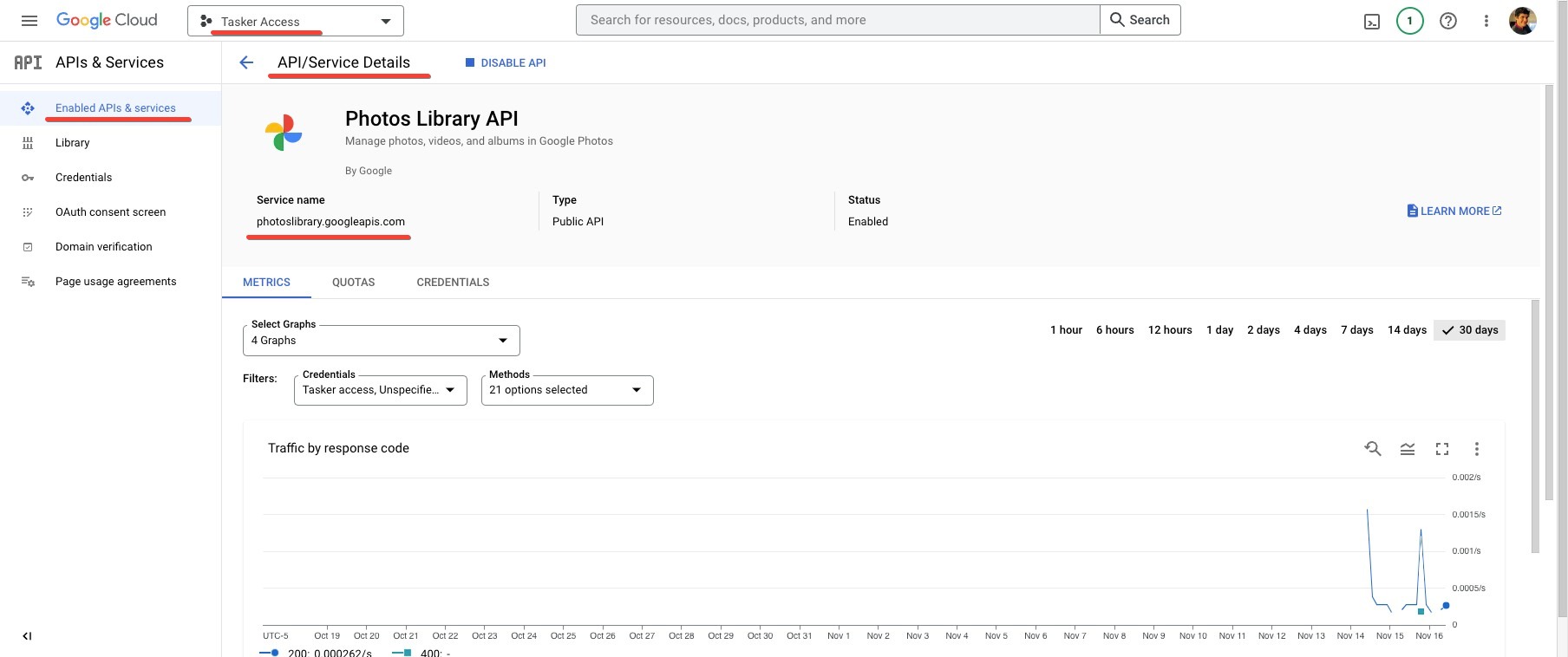
Task: Click the API icon beside APIs & Services
Action: tap(28, 62)
